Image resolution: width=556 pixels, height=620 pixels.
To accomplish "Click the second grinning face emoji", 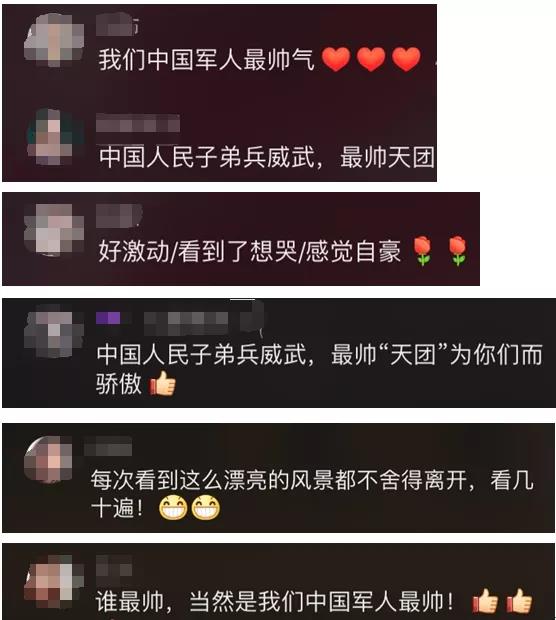I will [206, 507].
